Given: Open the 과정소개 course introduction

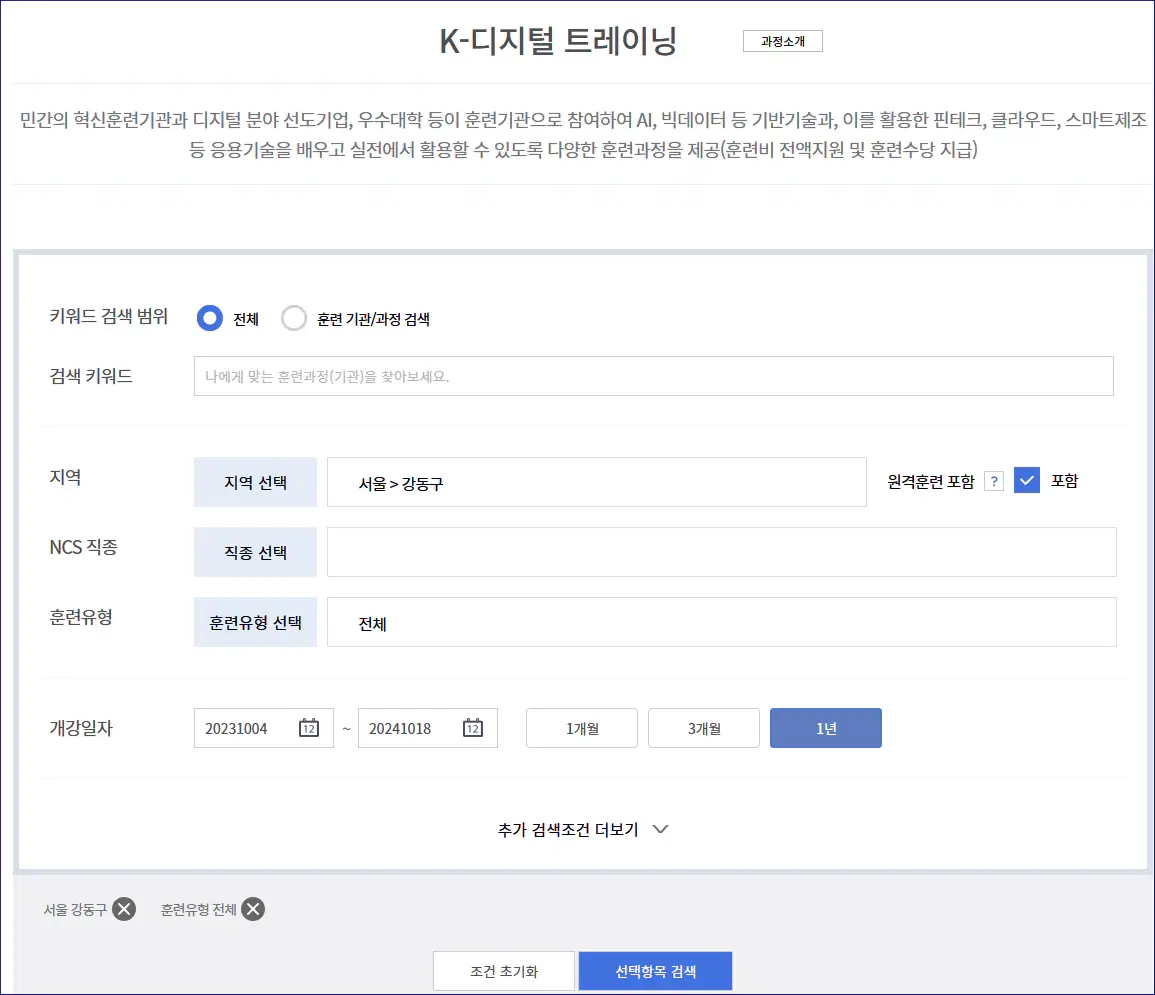Looking at the screenshot, I should [x=783, y=41].
